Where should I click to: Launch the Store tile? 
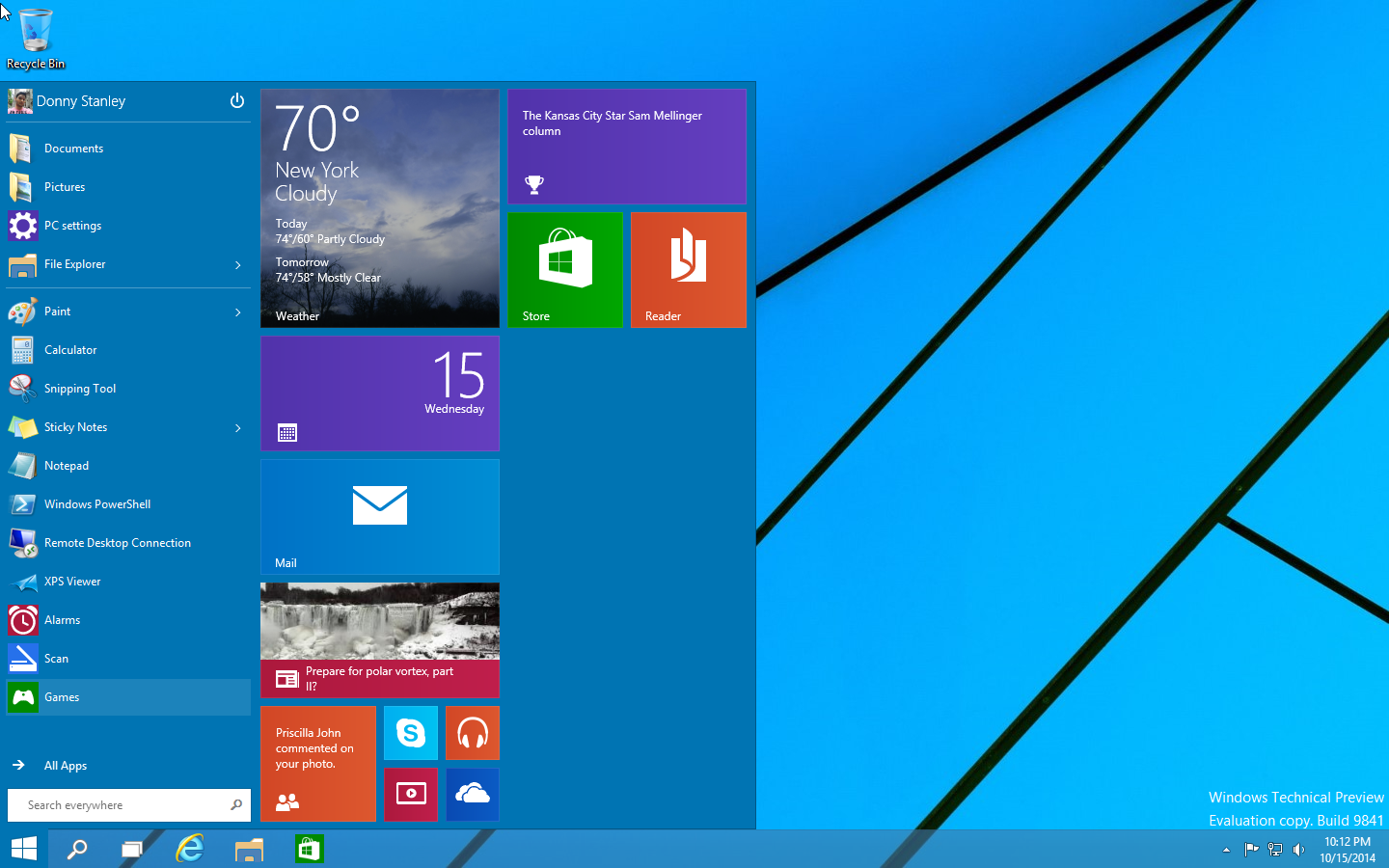click(564, 270)
